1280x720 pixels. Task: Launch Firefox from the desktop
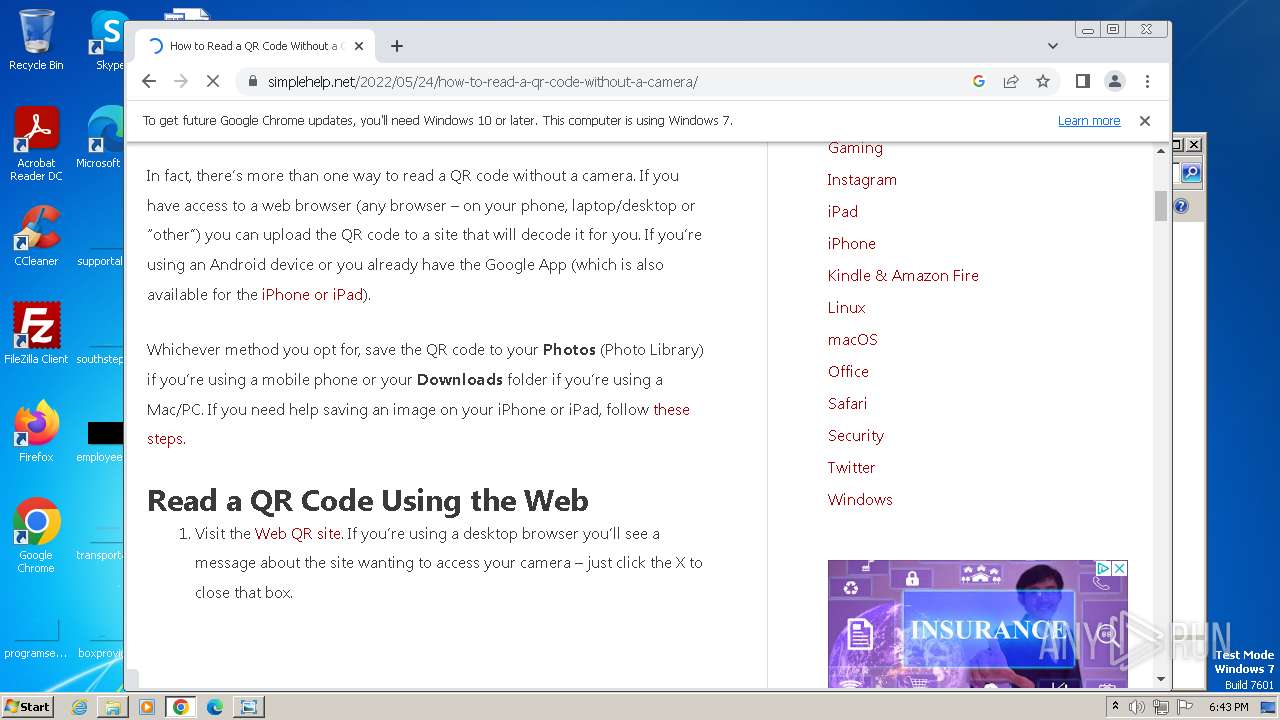tap(36, 431)
